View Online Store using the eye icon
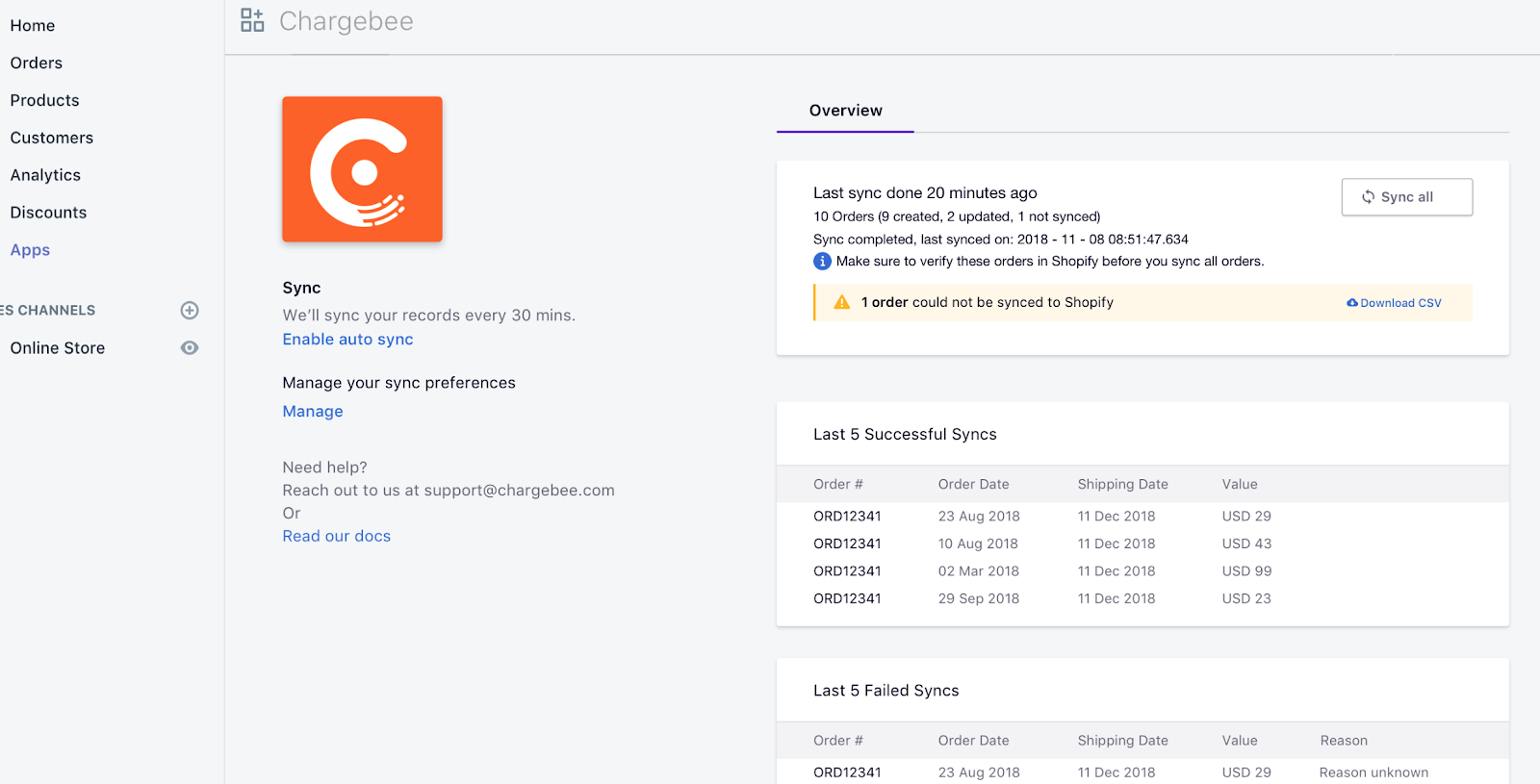Viewport: 1540px width, 784px height. [190, 348]
